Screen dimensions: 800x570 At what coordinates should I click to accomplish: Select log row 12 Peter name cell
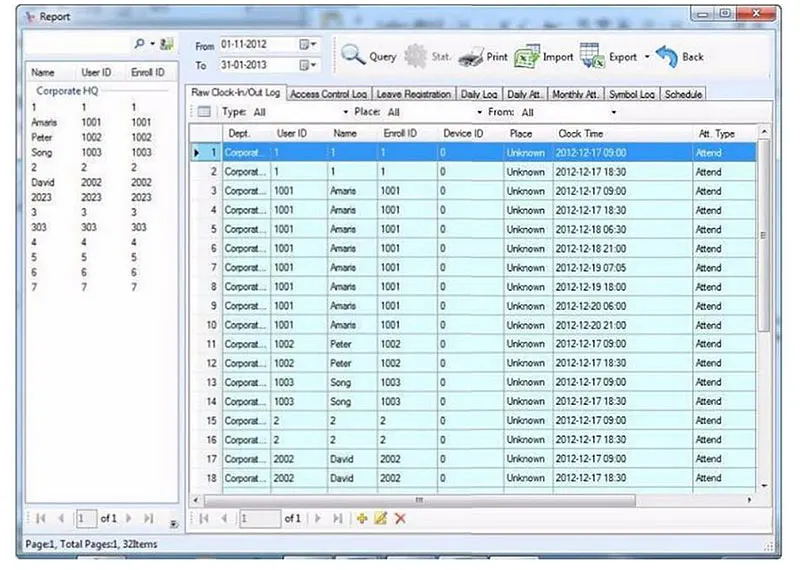click(352, 363)
